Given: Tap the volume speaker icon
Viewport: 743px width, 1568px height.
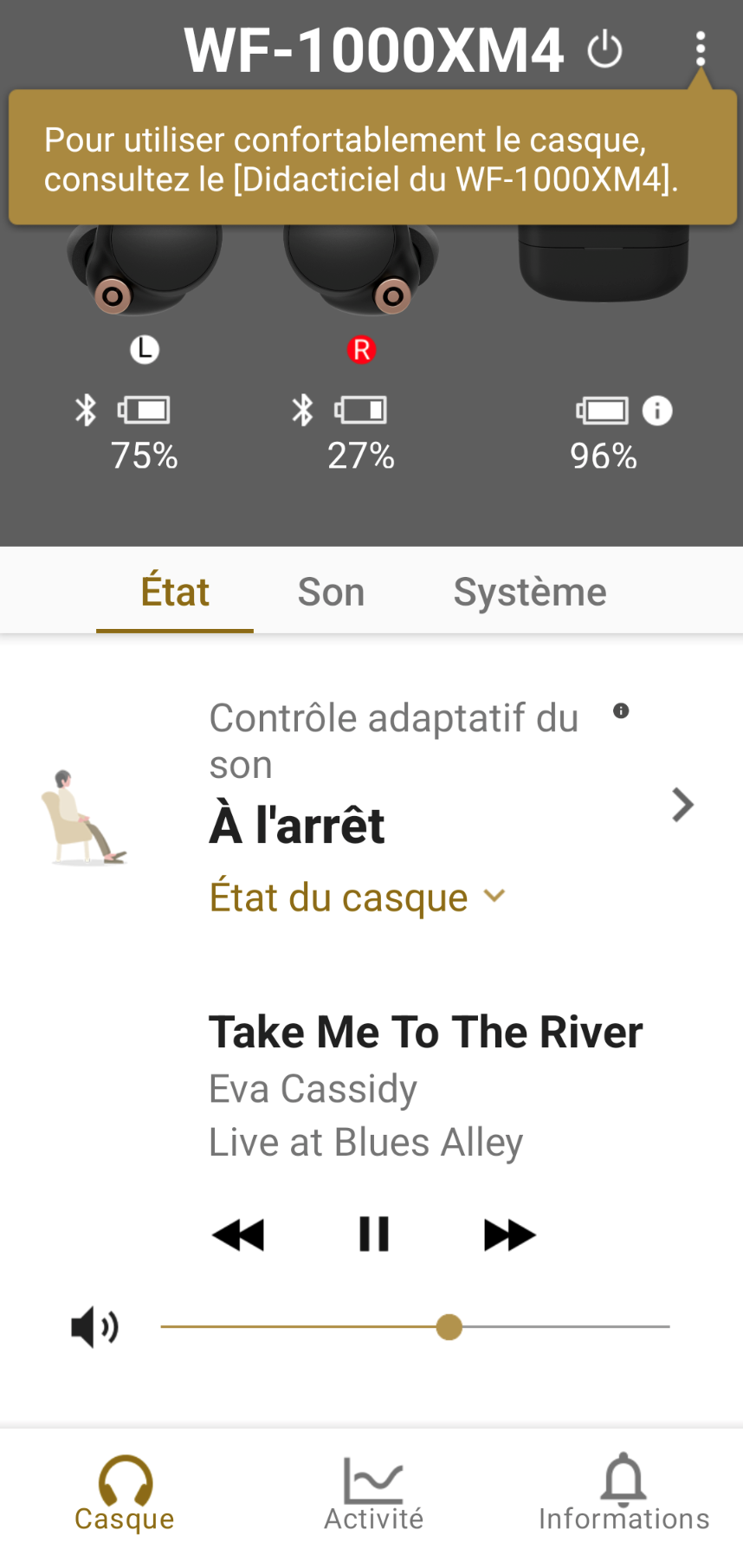Looking at the screenshot, I should 94,1327.
